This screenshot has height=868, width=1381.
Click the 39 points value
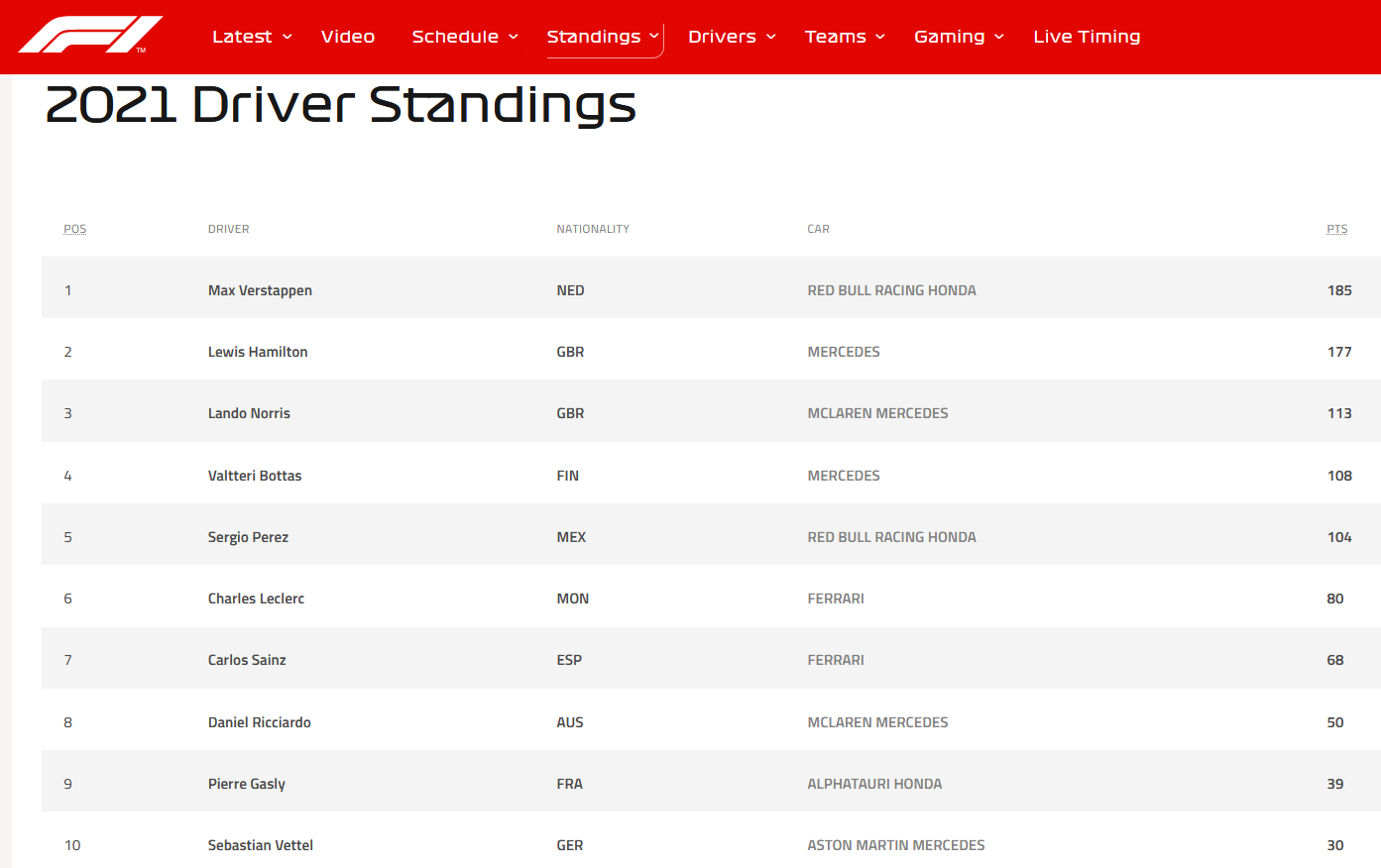point(1335,784)
